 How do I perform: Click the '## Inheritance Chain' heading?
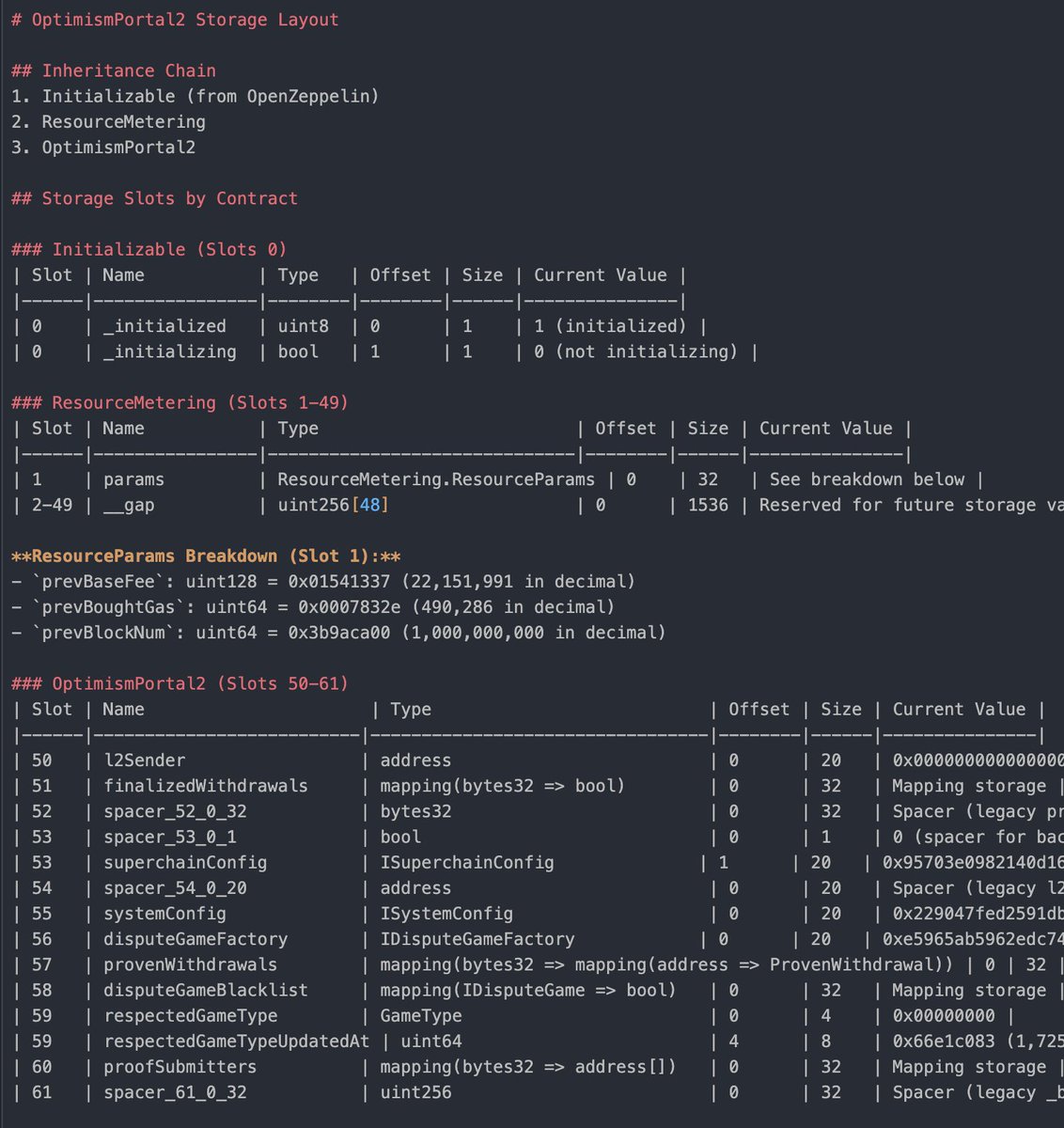[x=114, y=70]
